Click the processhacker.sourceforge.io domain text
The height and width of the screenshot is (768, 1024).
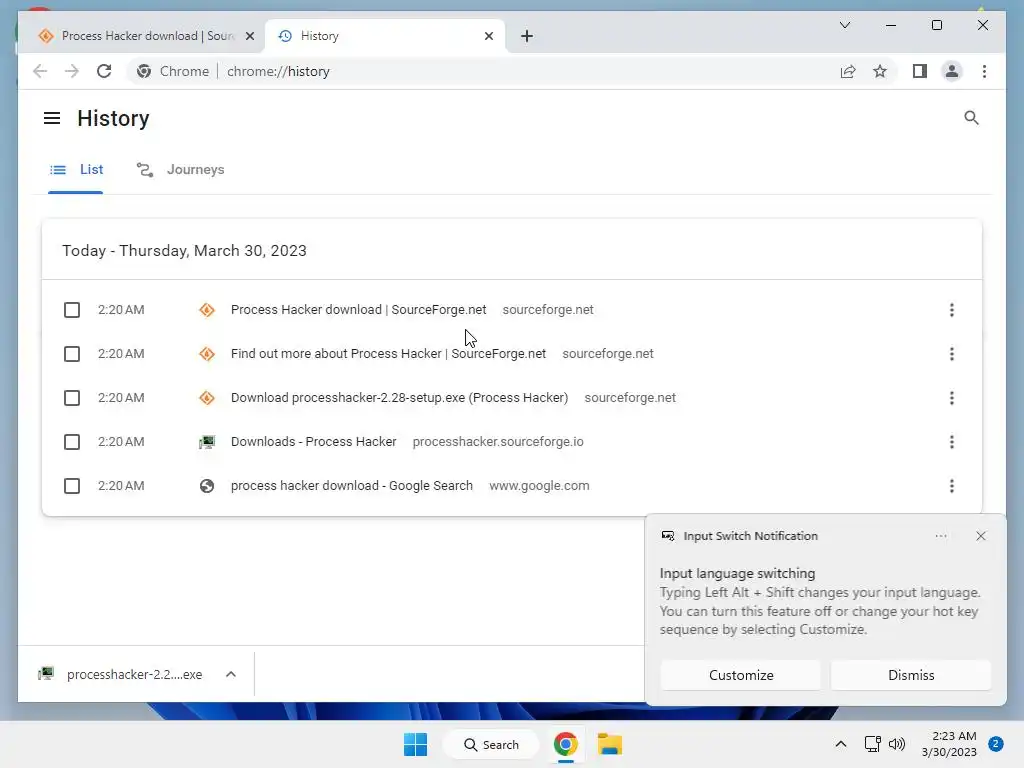pos(498,442)
